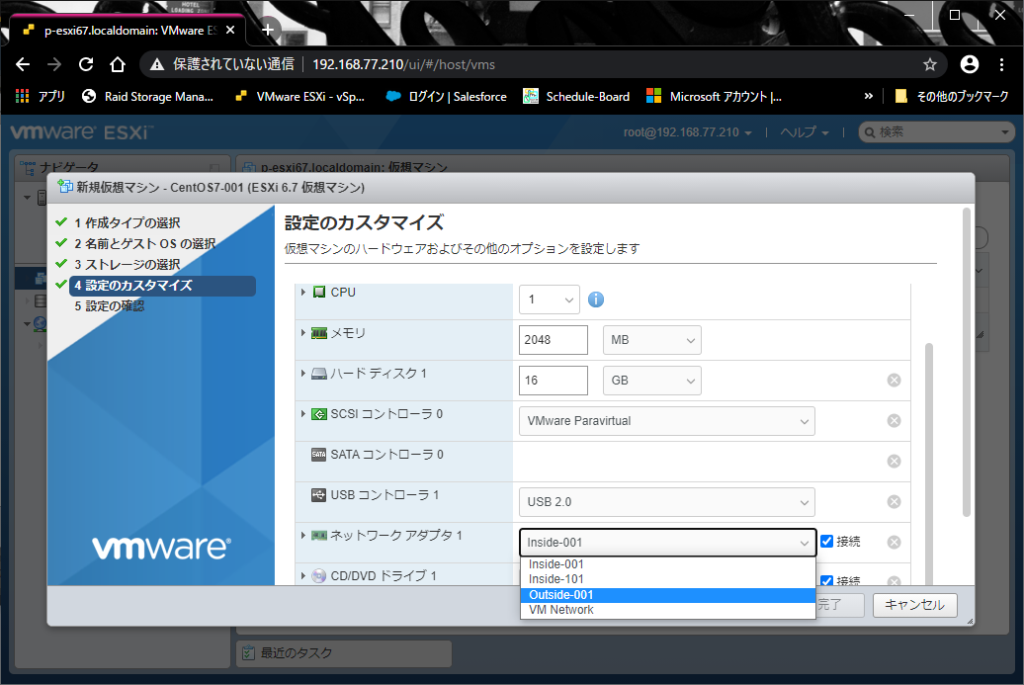Open Schedule-Board bookmark

pos(577,97)
